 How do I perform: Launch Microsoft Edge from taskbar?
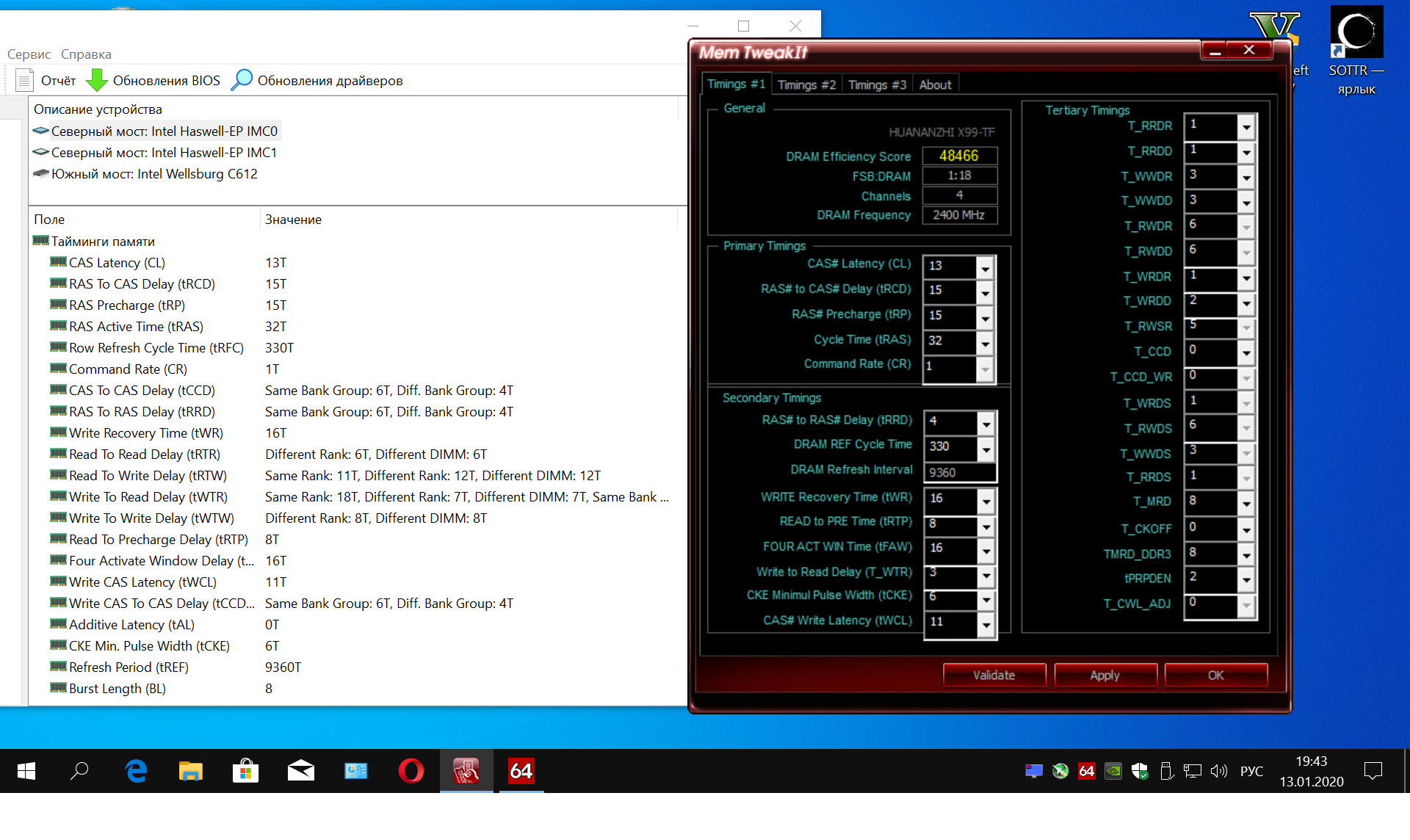point(136,771)
